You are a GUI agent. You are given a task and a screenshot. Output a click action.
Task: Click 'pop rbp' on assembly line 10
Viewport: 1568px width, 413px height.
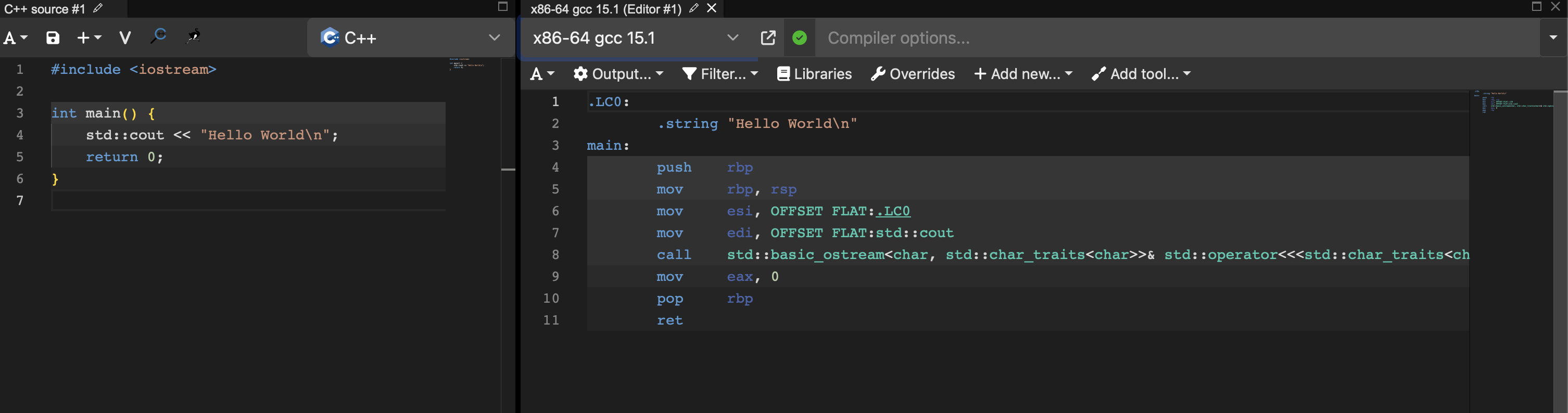[x=705, y=298]
